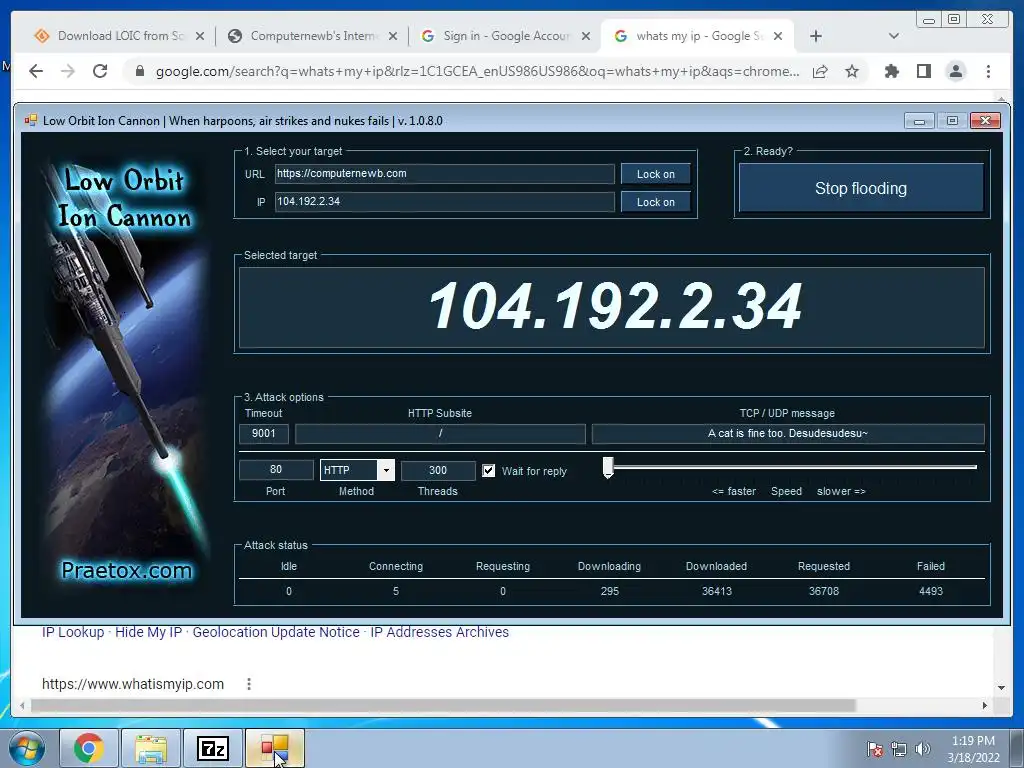This screenshot has height=768, width=1024.
Task: Click the Threads field showing 300
Action: [x=438, y=470]
